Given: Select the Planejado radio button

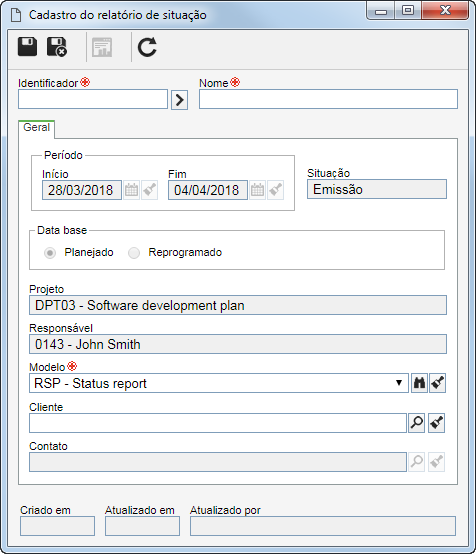Looking at the screenshot, I should tap(50, 253).
